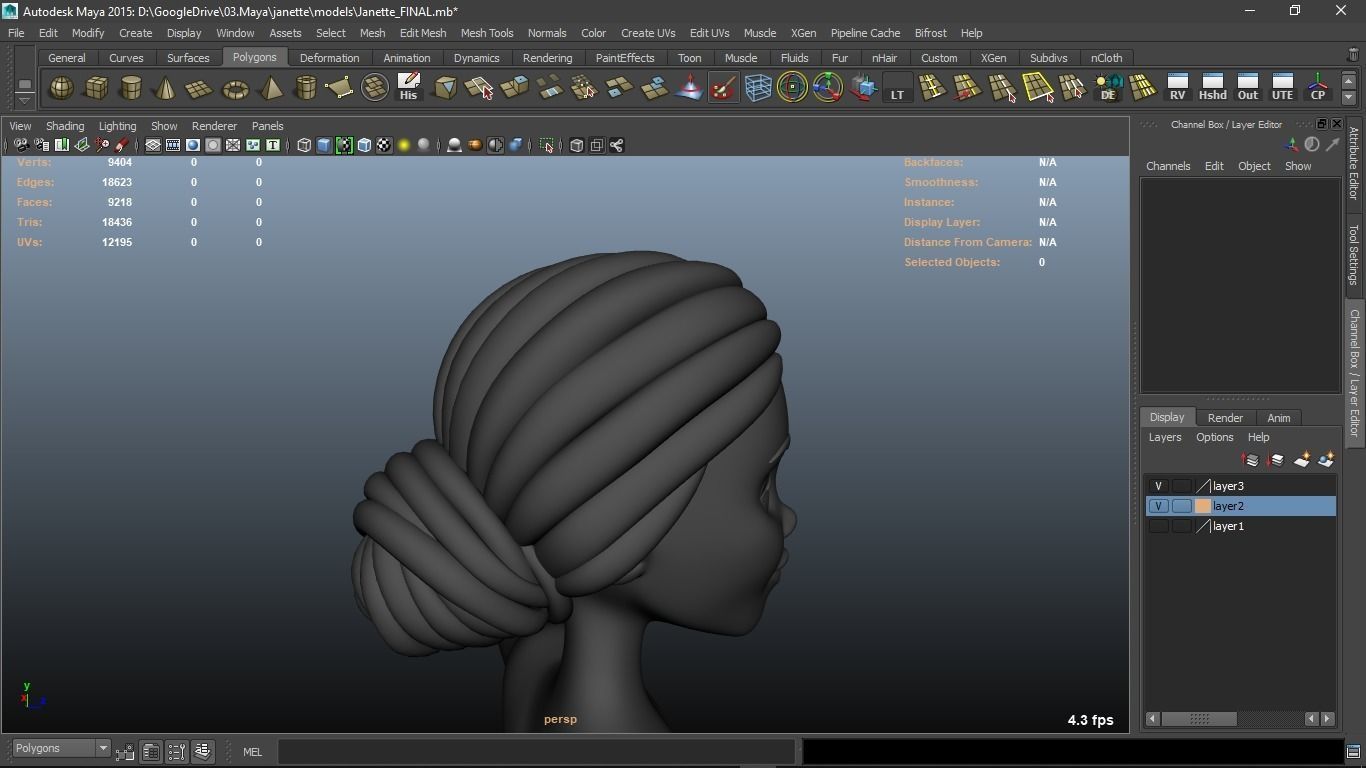This screenshot has width=1366, height=768.
Task: Open the RV render view shelf button
Action: (1177, 88)
